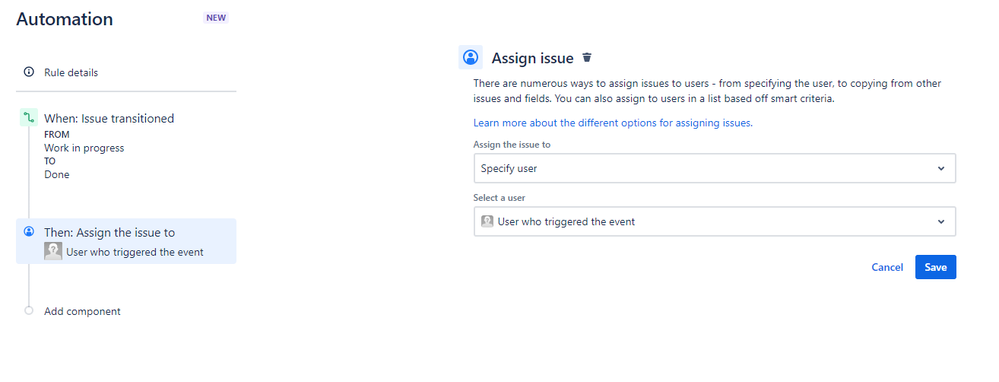This screenshot has width=999, height=382.
Task: Open the Assign the issue to dropdown
Action: point(714,168)
